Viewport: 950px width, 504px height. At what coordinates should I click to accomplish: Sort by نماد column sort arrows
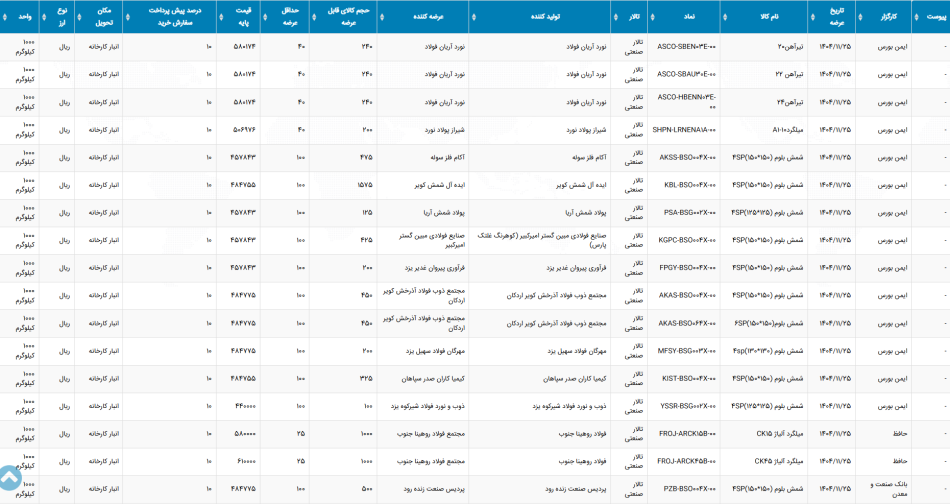(651, 17)
